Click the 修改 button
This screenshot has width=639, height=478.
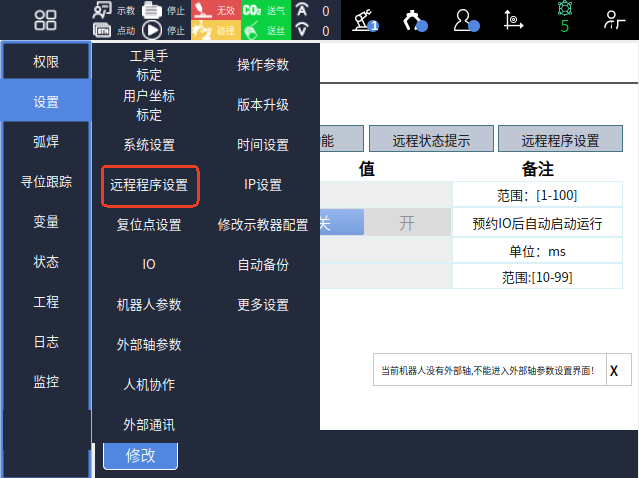tap(140, 456)
